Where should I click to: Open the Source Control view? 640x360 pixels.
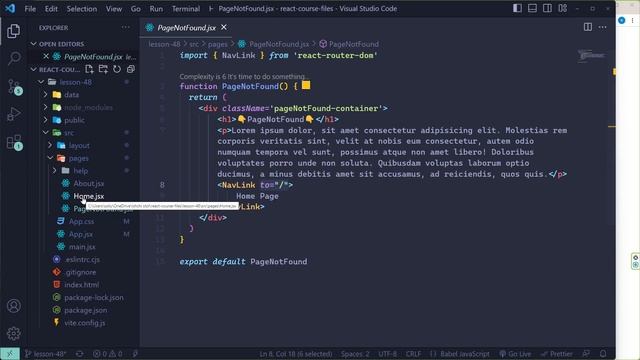pyautogui.click(x=14, y=87)
